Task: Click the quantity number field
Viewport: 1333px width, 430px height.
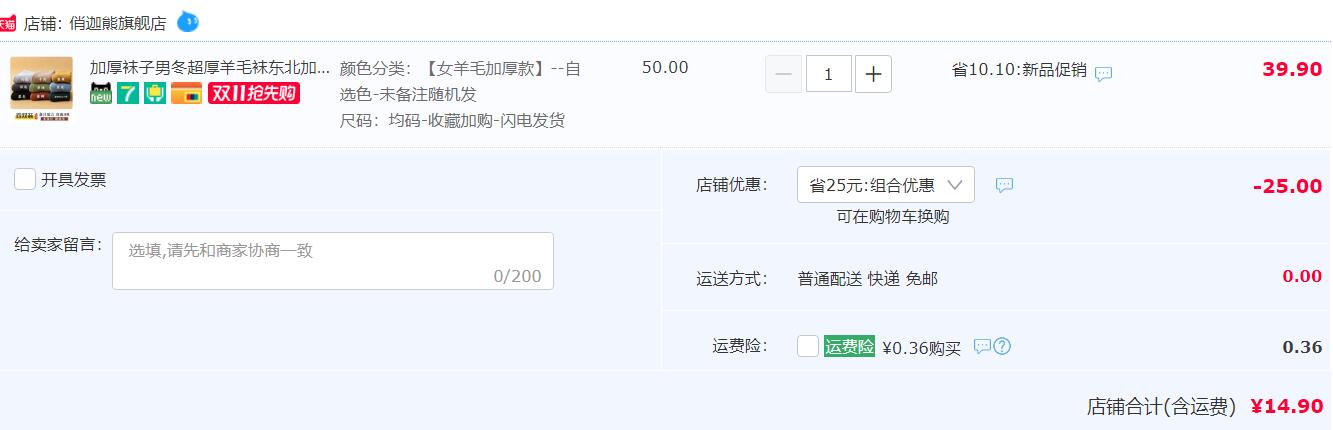Action: click(829, 74)
